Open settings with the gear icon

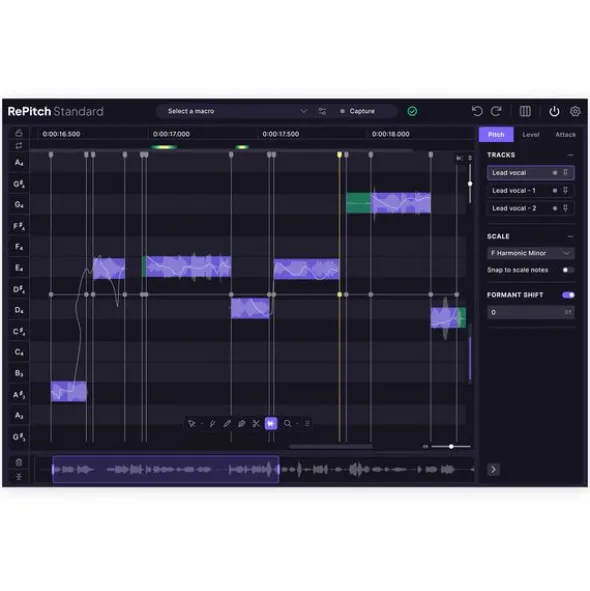coord(575,111)
